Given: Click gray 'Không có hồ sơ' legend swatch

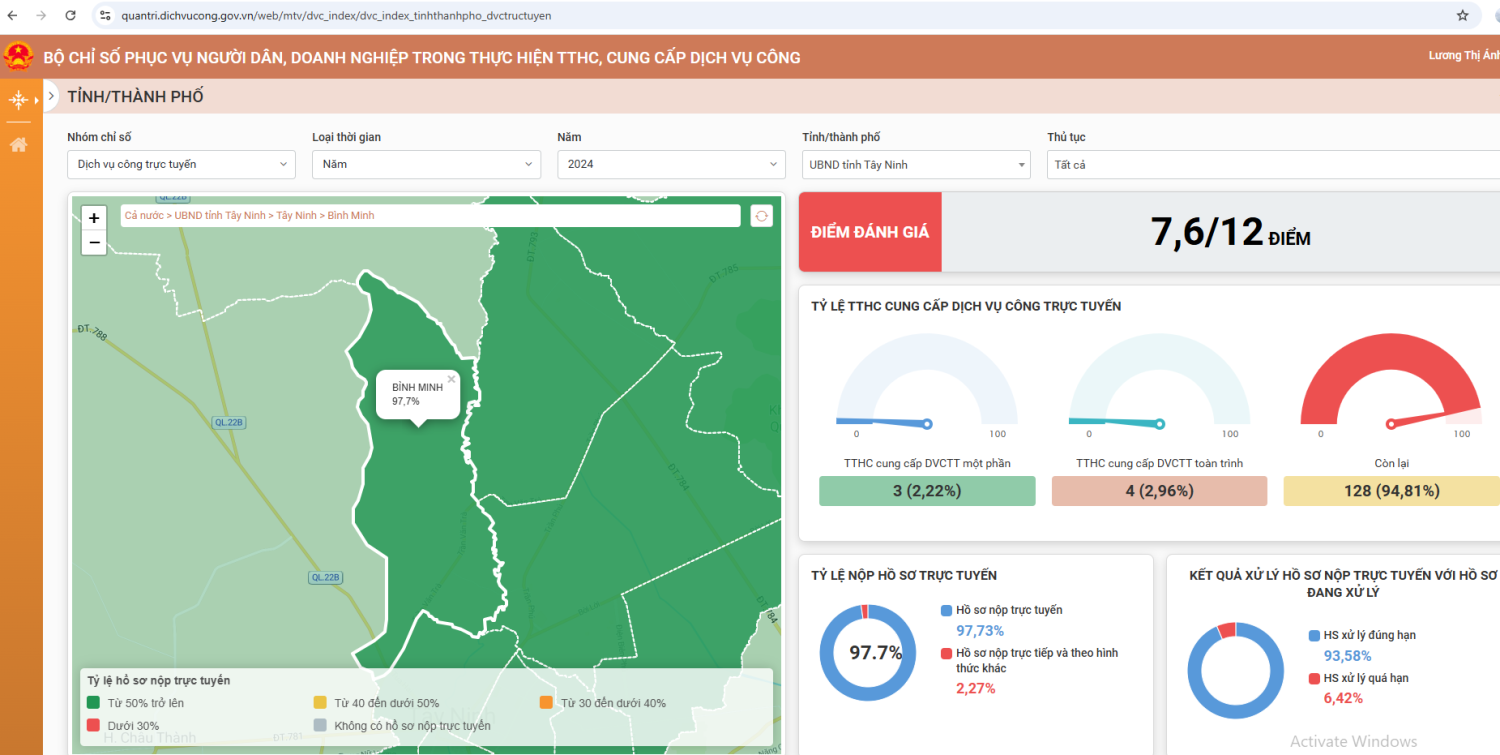Looking at the screenshot, I should pyautogui.click(x=320, y=726).
